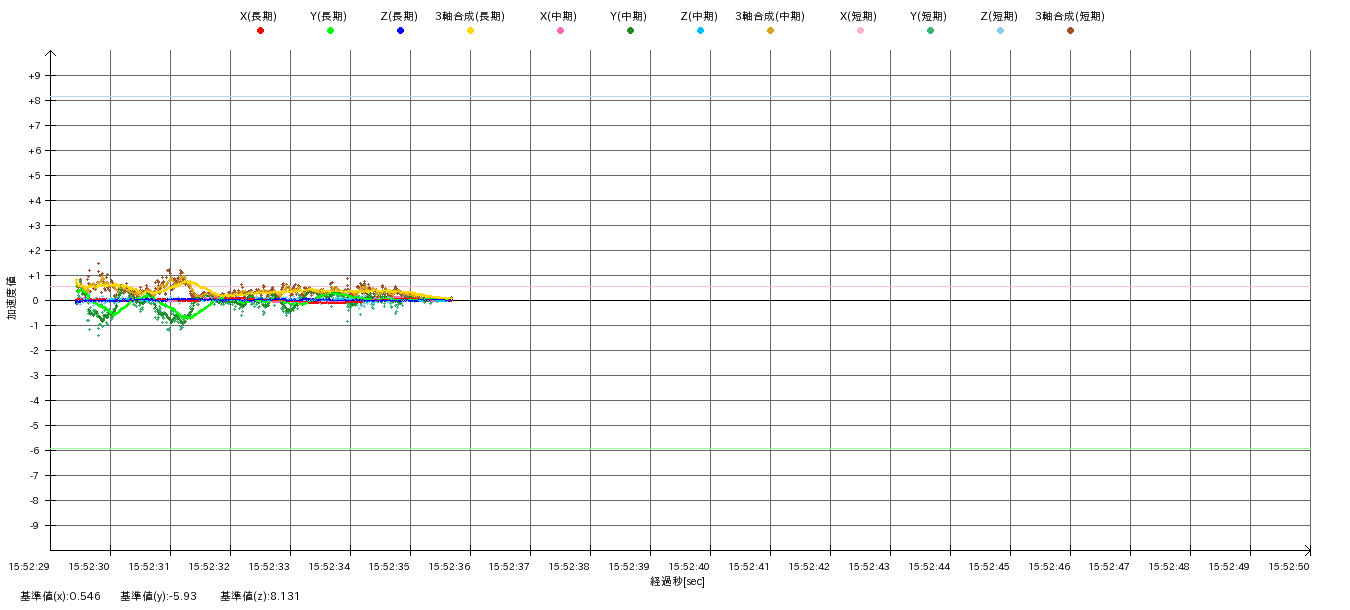Image resolution: width=1350 pixels, height=610 pixels.
Task: Click the 基準値(z):8.131 text
Action: pyautogui.click(x=260, y=596)
